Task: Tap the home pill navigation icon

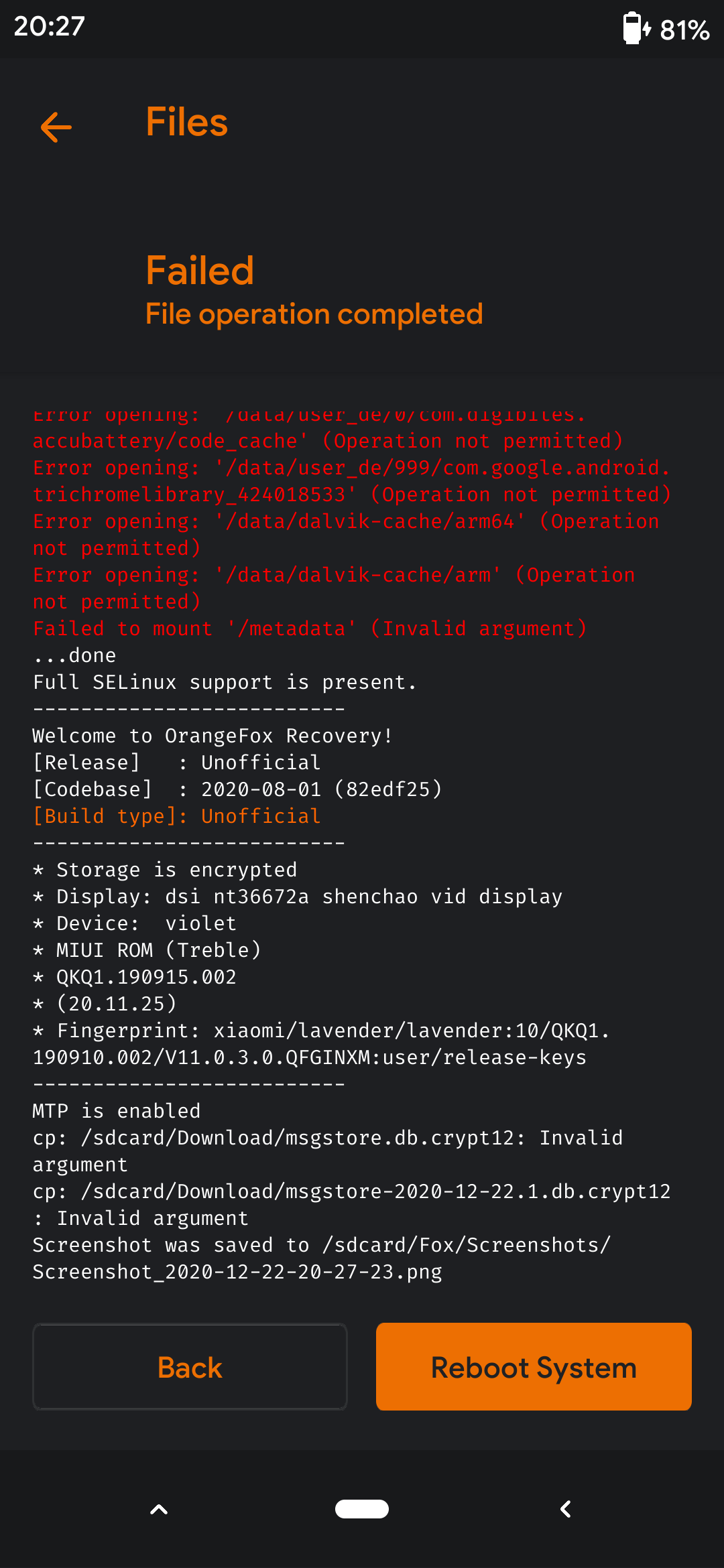Action: pos(362,1509)
